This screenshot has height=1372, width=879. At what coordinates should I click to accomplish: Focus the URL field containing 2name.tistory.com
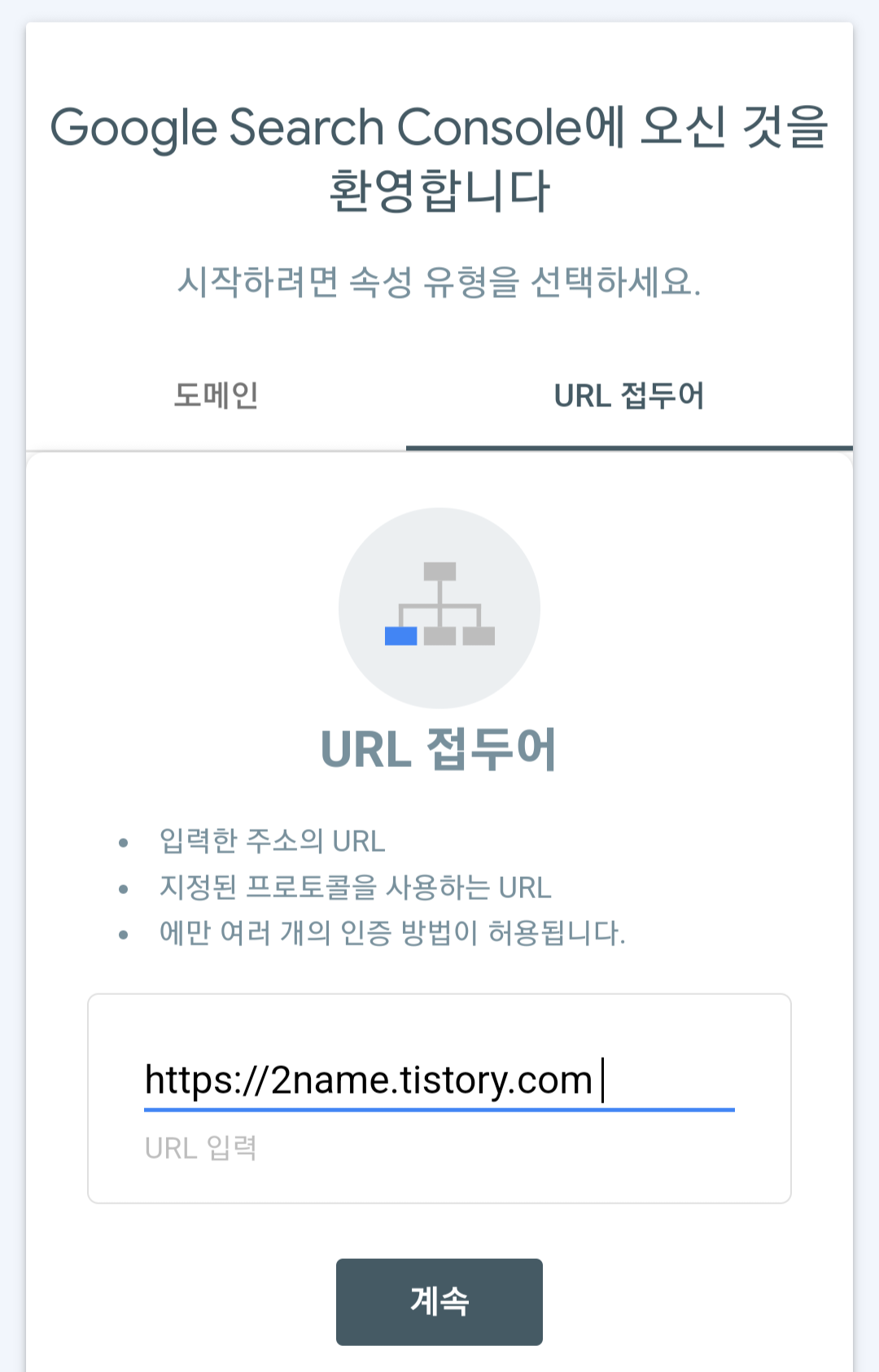[x=439, y=1081]
